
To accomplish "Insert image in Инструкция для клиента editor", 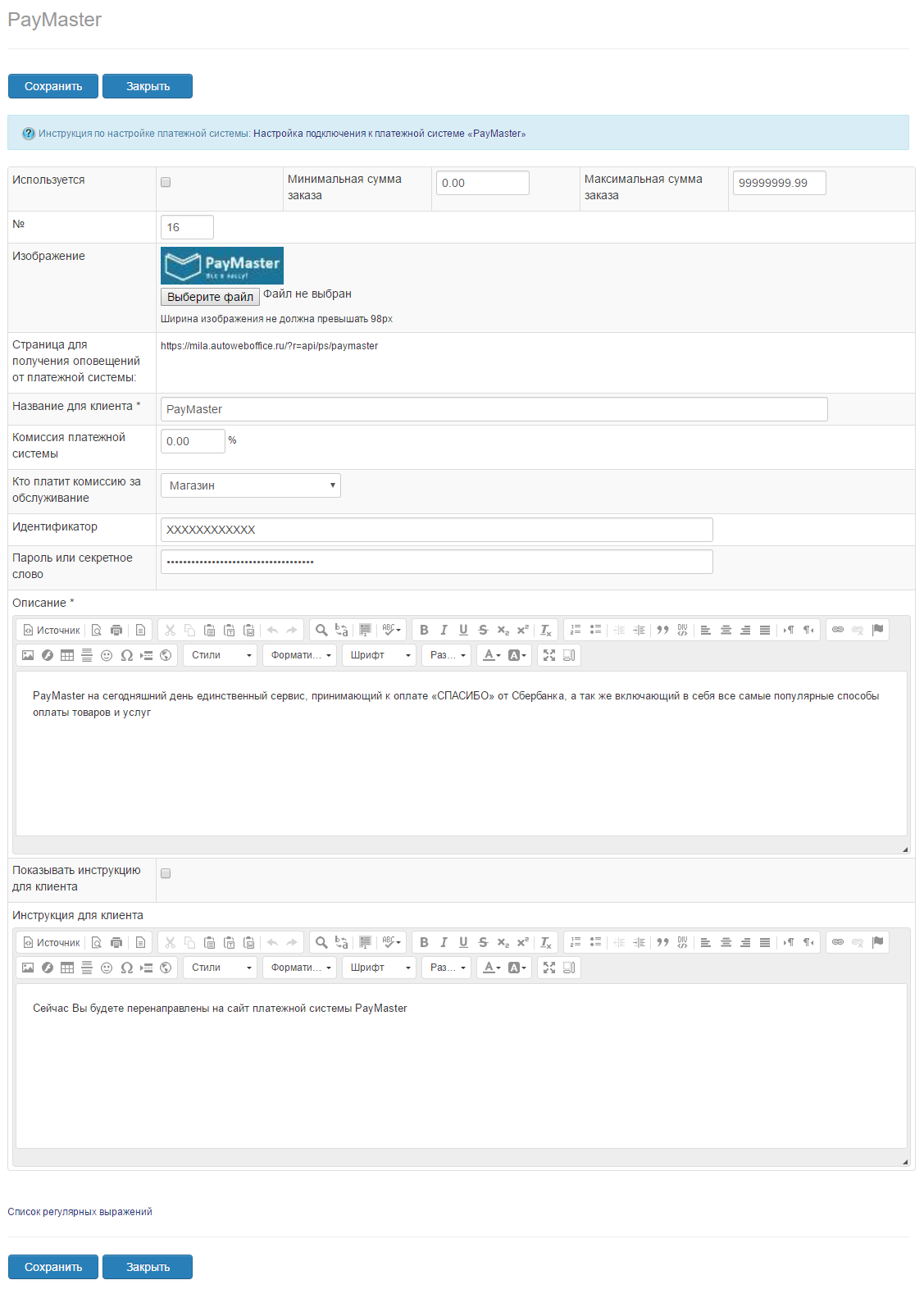I will click(x=28, y=968).
